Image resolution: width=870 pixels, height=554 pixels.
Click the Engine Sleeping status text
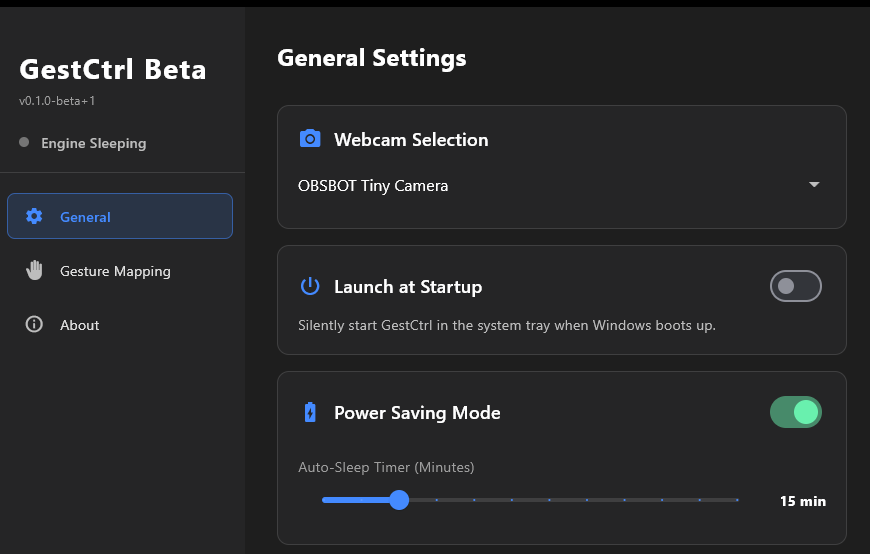tap(94, 143)
